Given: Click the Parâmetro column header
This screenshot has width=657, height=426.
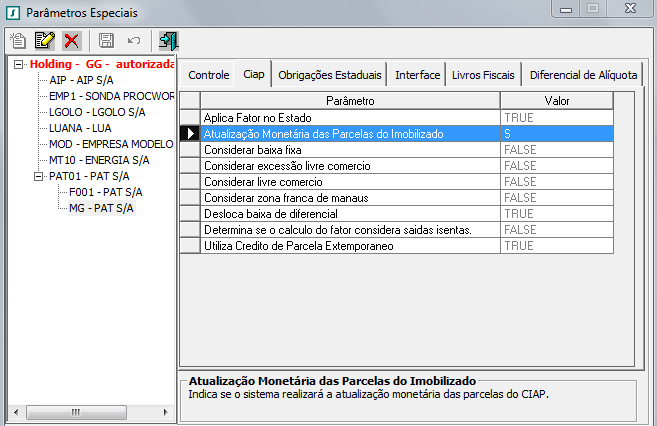Looking at the screenshot, I should [x=350, y=101].
